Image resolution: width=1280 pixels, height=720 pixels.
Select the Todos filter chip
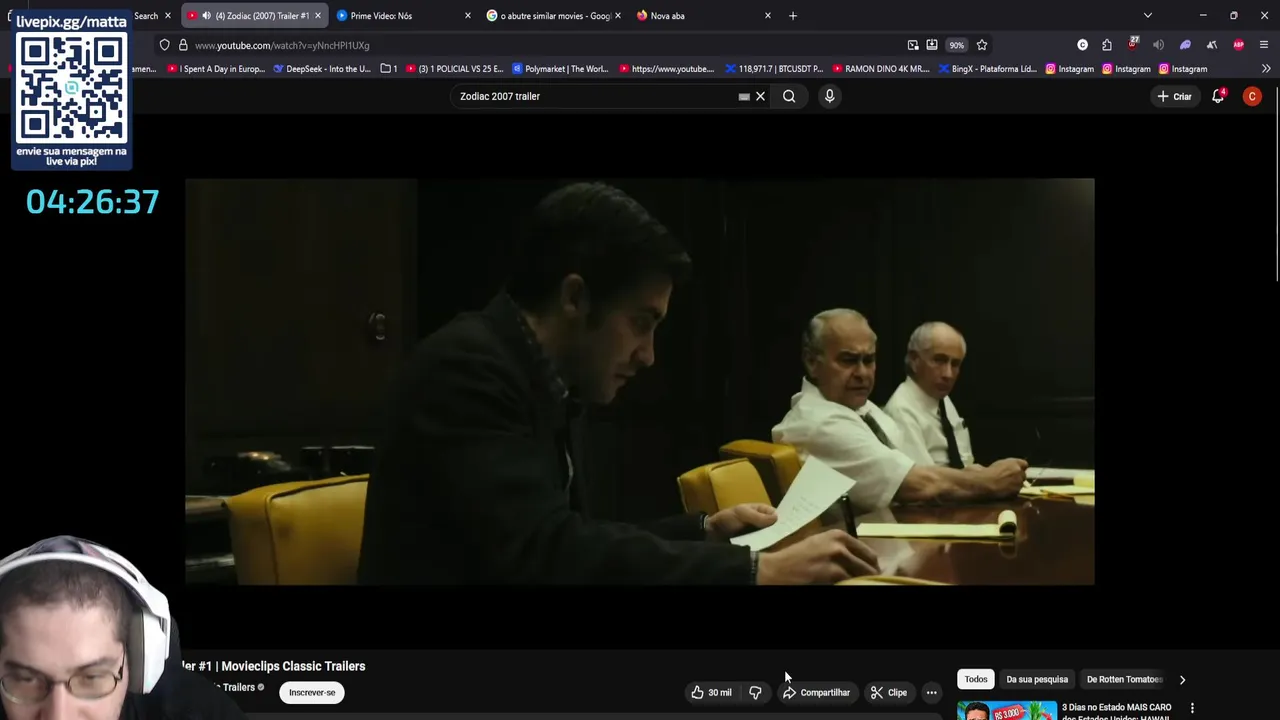[x=976, y=679]
